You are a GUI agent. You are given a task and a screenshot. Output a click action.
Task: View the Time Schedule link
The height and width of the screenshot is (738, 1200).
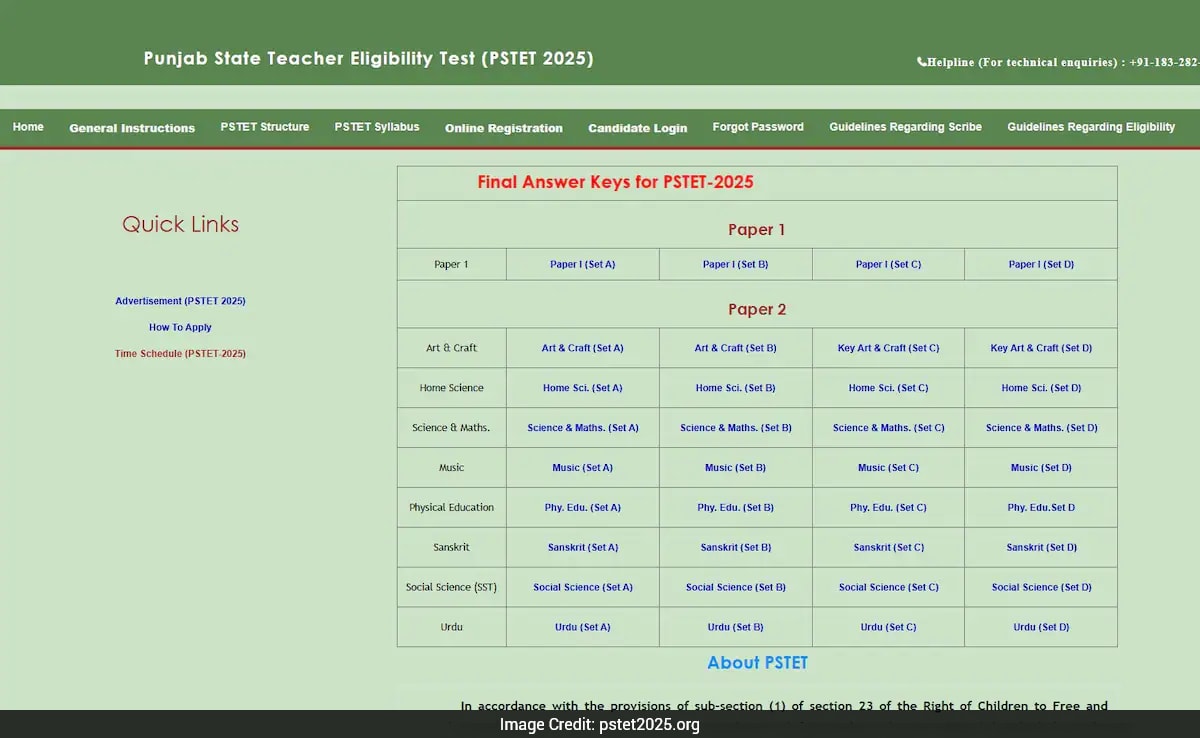pyautogui.click(x=180, y=353)
